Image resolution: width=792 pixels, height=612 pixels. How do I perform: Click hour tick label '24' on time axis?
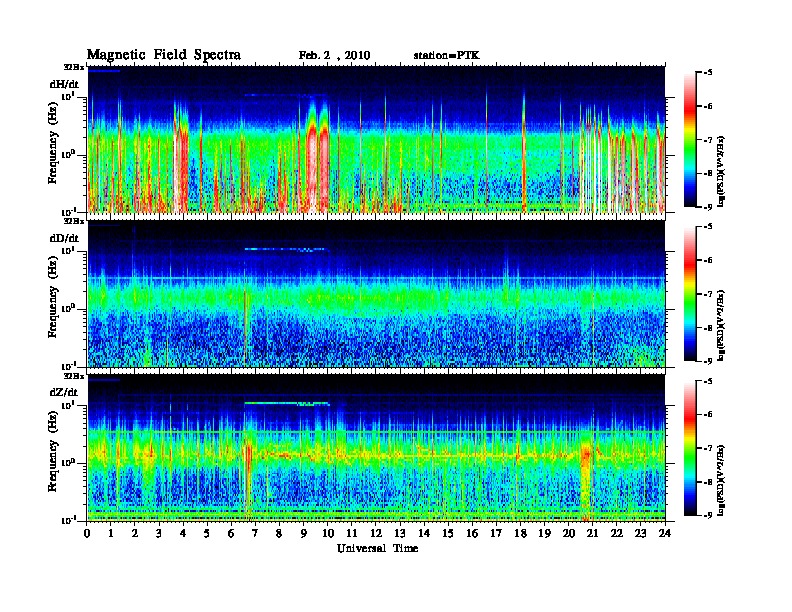tap(665, 533)
